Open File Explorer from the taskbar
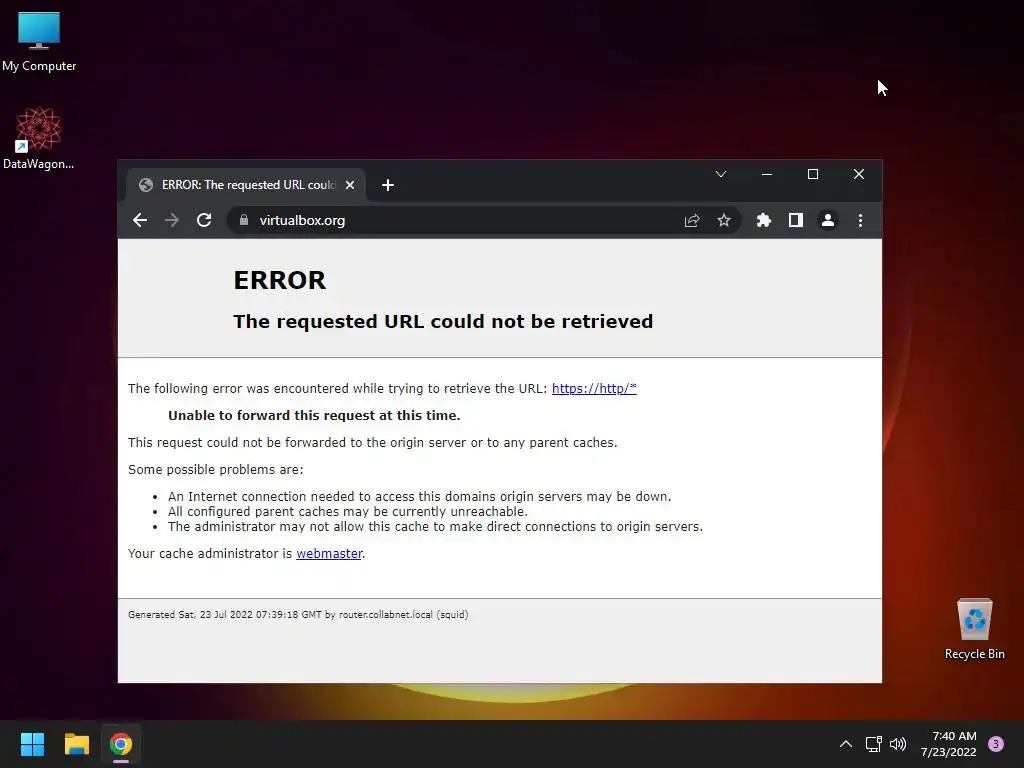Viewport: 1024px width, 768px height. (76, 744)
